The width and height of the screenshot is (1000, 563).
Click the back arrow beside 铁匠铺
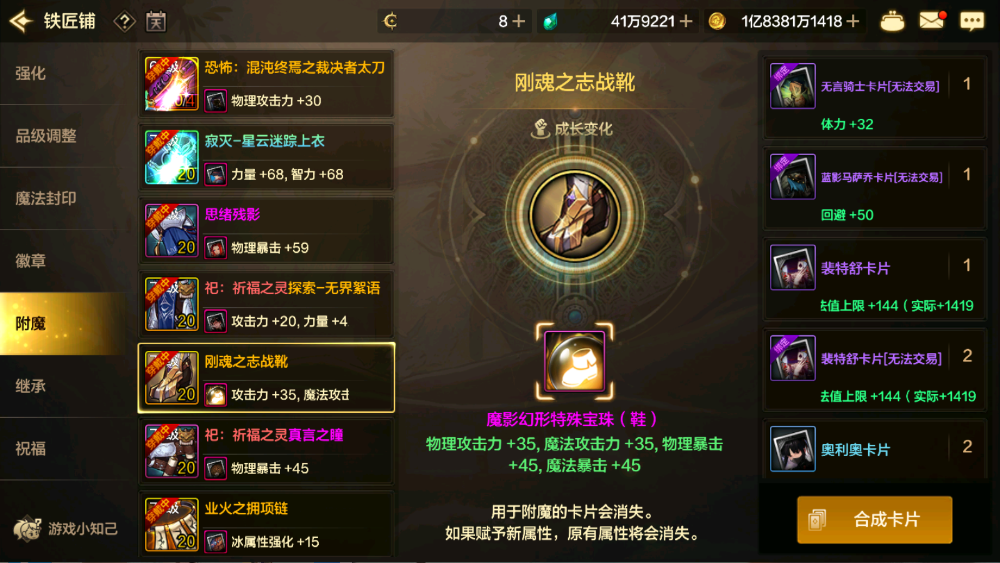20,21
